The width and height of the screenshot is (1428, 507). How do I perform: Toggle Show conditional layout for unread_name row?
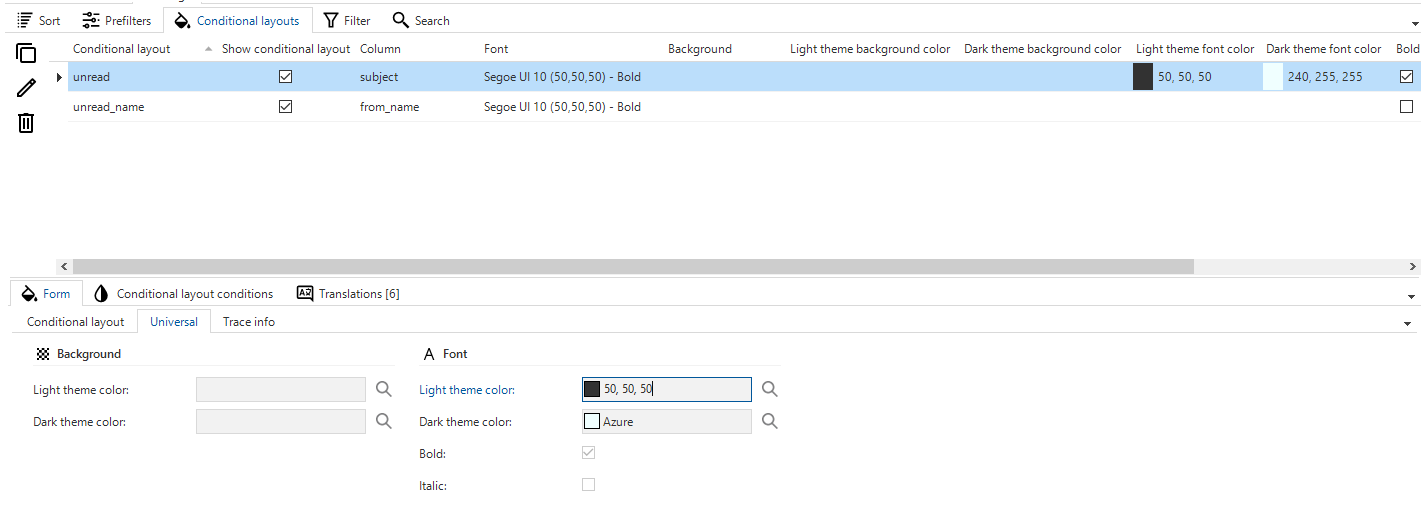click(x=285, y=107)
